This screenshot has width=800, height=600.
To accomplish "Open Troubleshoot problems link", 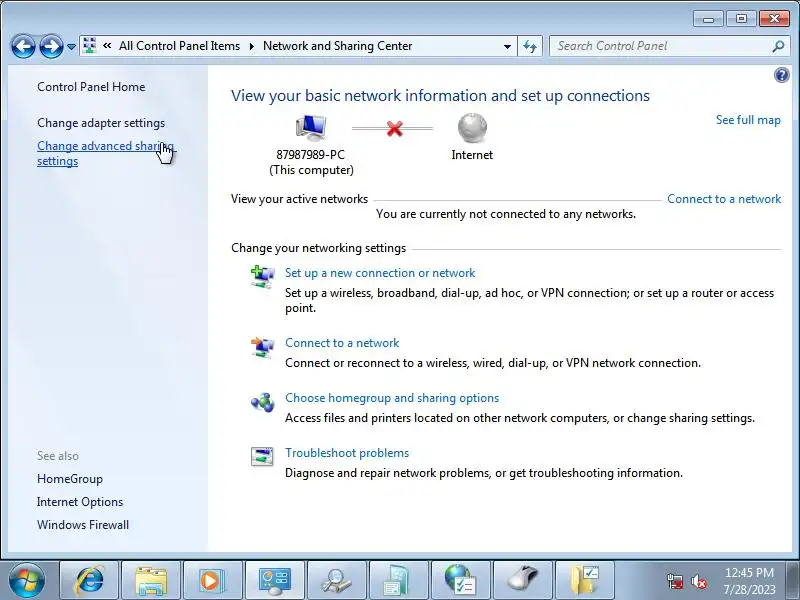I will point(347,453).
